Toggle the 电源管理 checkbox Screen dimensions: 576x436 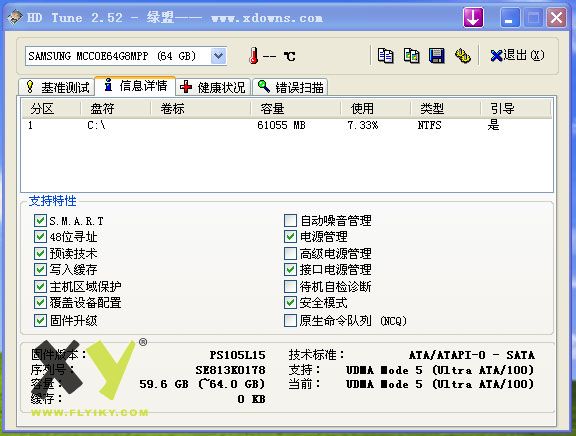click(290, 237)
